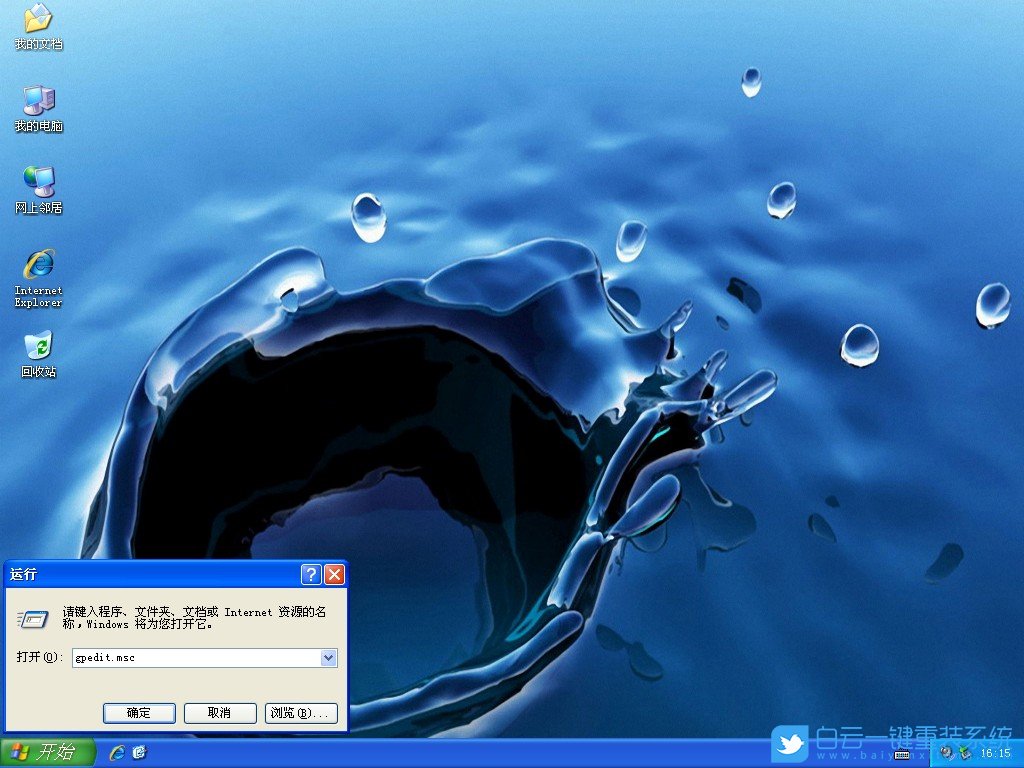This screenshot has height=768, width=1024.
Task: Click the 浏览 (Browse) button
Action: [x=301, y=713]
